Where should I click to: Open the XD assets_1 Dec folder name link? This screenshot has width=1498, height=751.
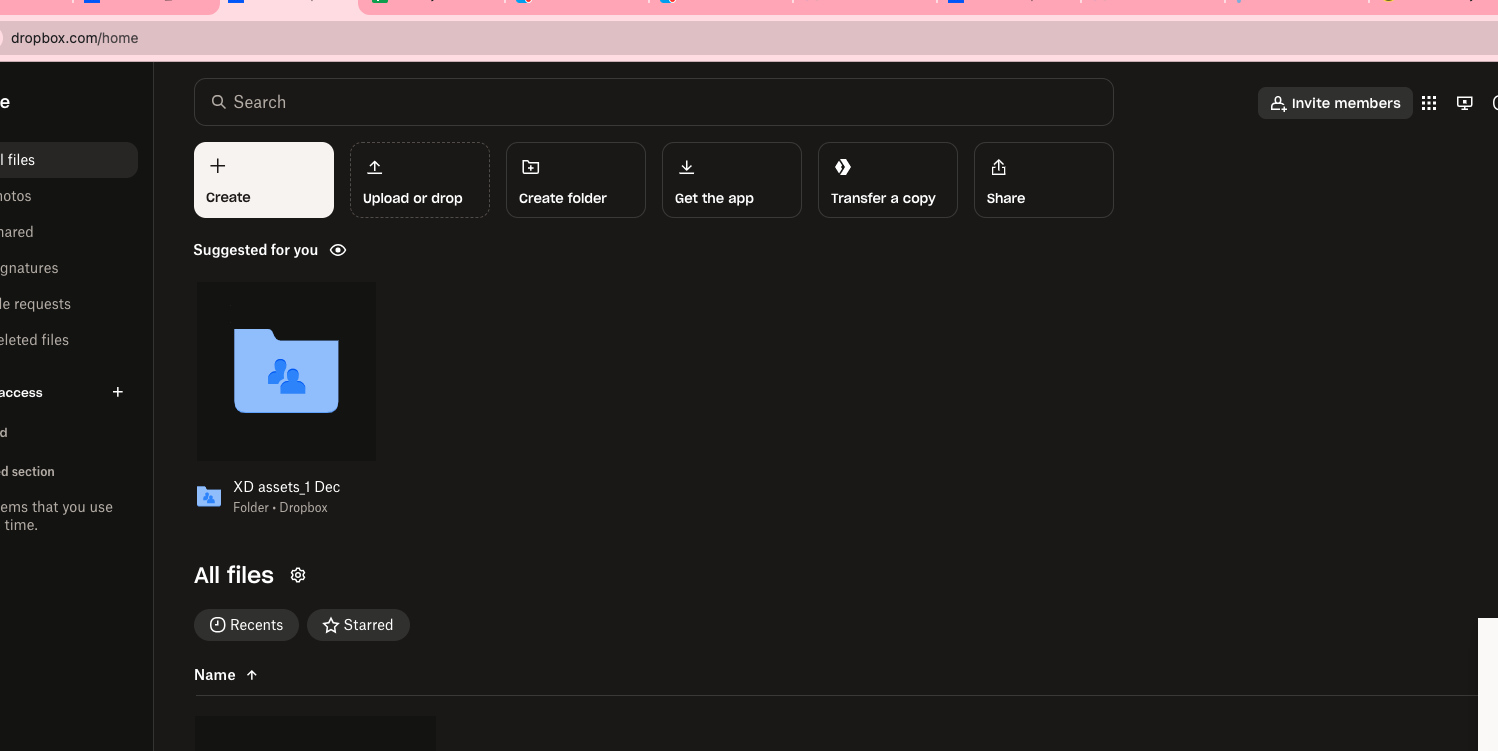[287, 487]
